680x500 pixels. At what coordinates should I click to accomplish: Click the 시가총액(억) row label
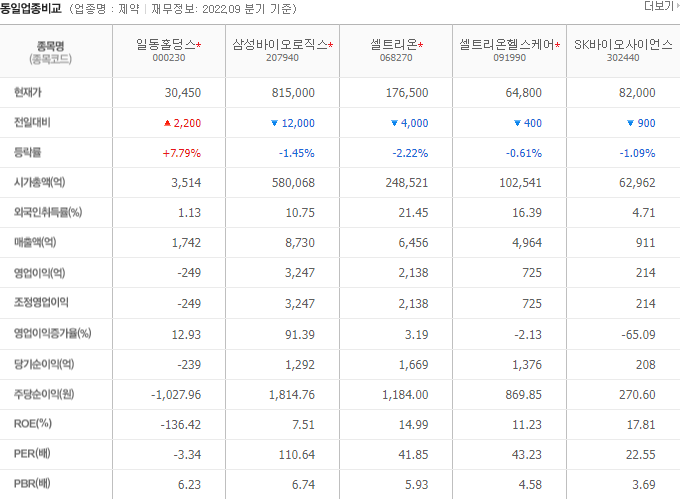[x=39, y=182]
